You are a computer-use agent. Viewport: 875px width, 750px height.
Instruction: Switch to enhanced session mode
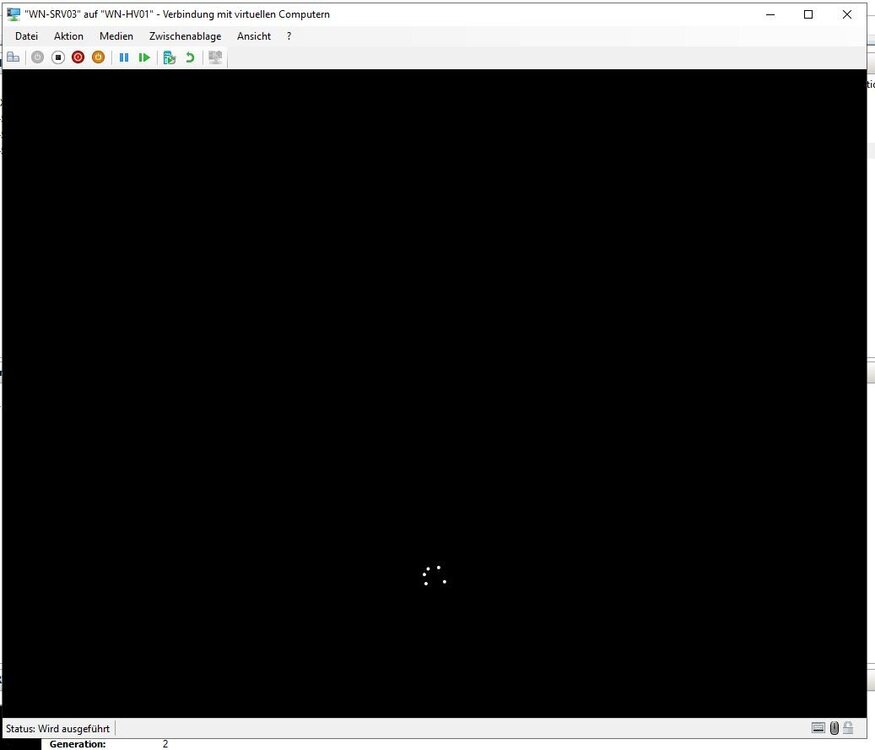[214, 57]
